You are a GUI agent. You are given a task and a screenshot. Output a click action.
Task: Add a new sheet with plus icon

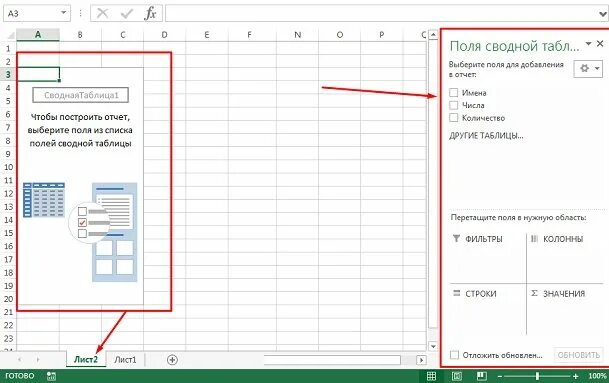(172, 360)
